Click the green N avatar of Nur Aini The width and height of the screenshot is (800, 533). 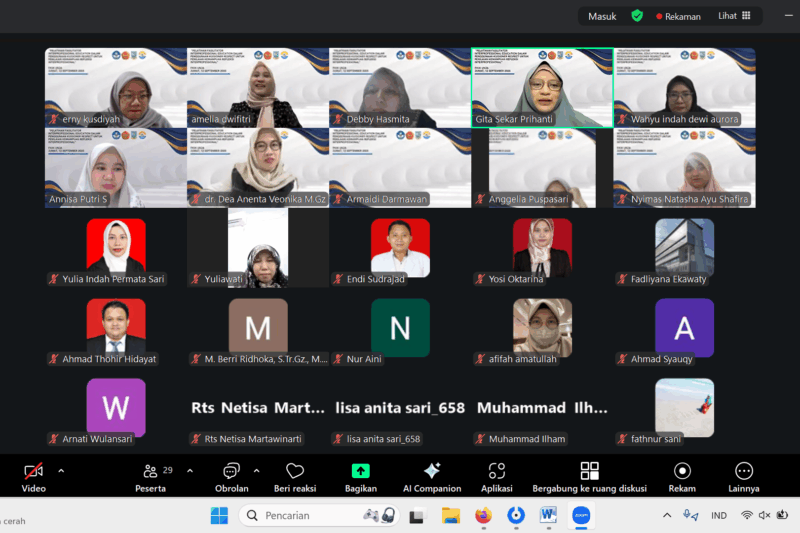400,327
